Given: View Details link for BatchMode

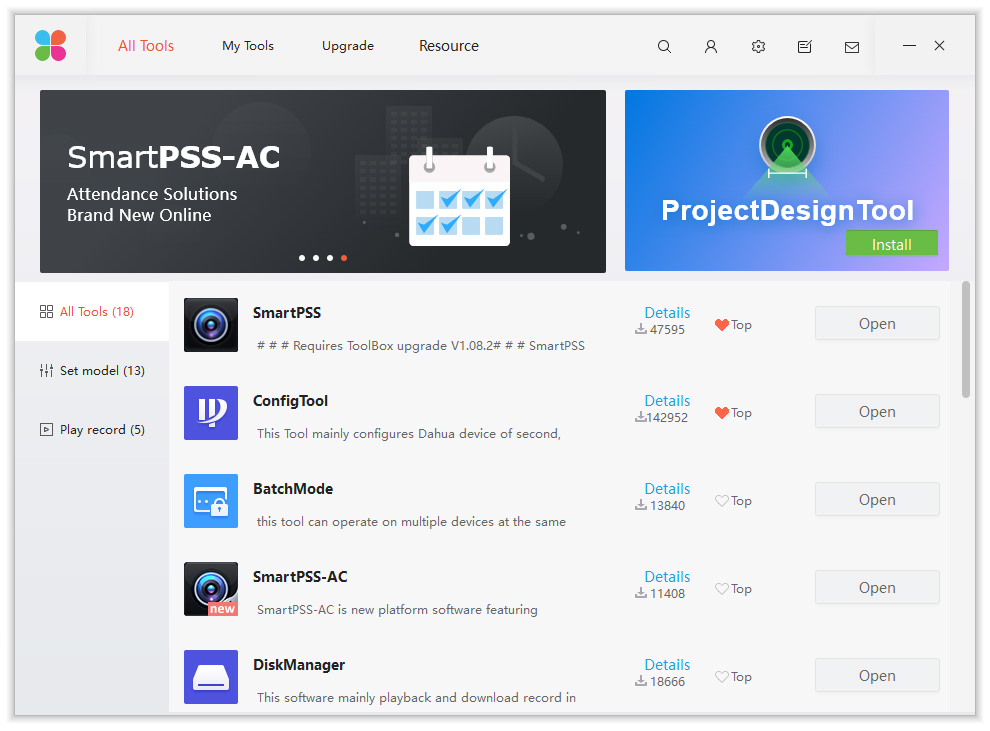Looking at the screenshot, I should pyautogui.click(x=667, y=489).
